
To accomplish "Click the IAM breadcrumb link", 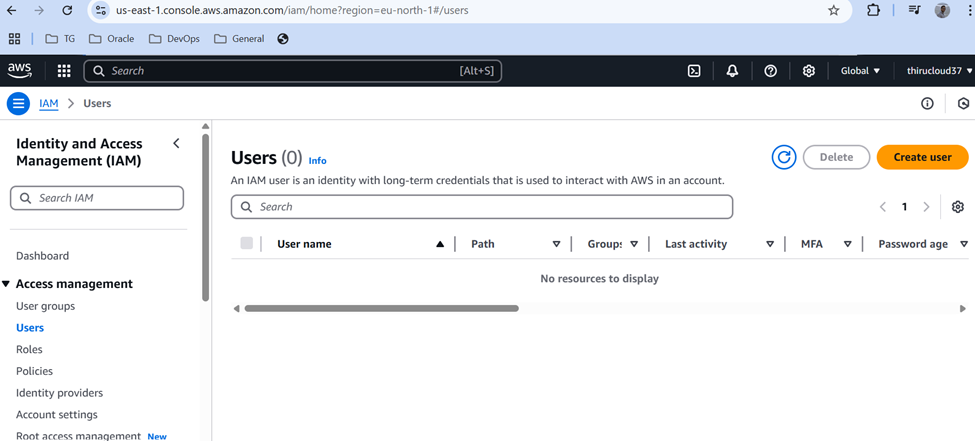I will coord(49,103).
